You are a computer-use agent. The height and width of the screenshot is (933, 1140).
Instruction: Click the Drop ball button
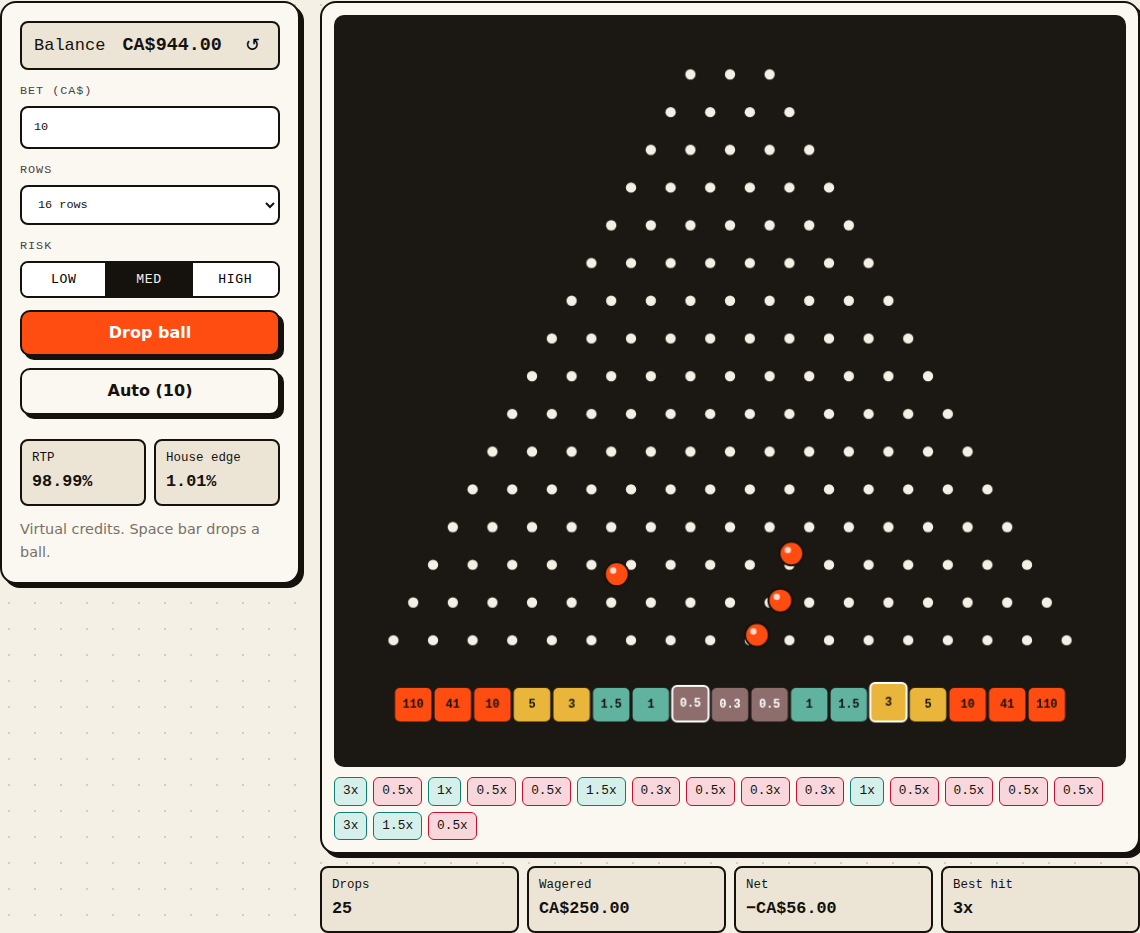click(x=150, y=332)
